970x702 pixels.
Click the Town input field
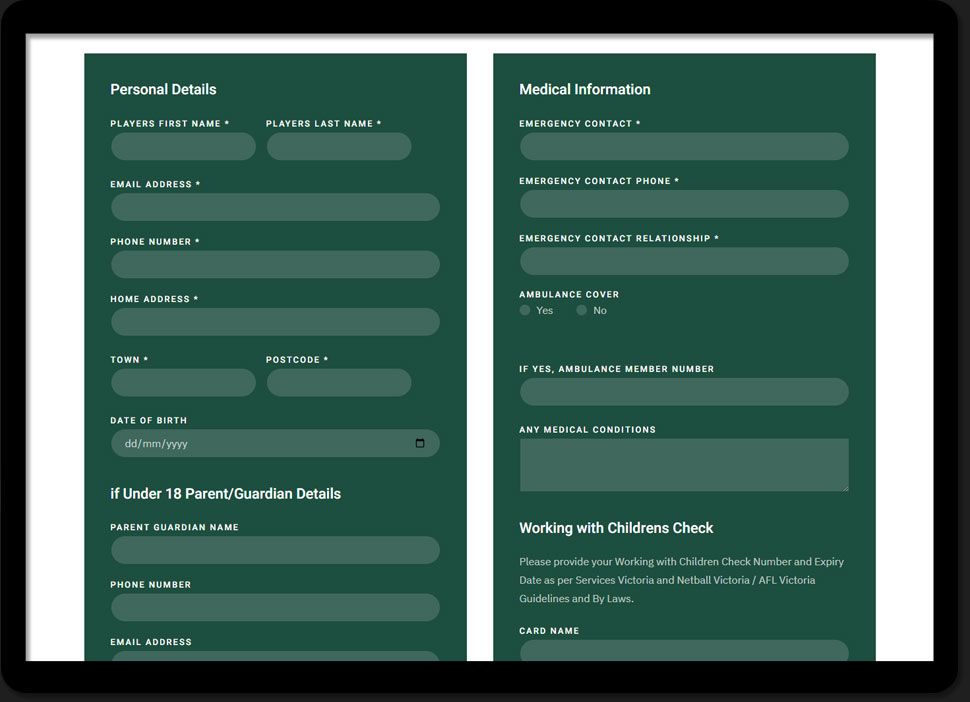pyautogui.click(x=183, y=383)
